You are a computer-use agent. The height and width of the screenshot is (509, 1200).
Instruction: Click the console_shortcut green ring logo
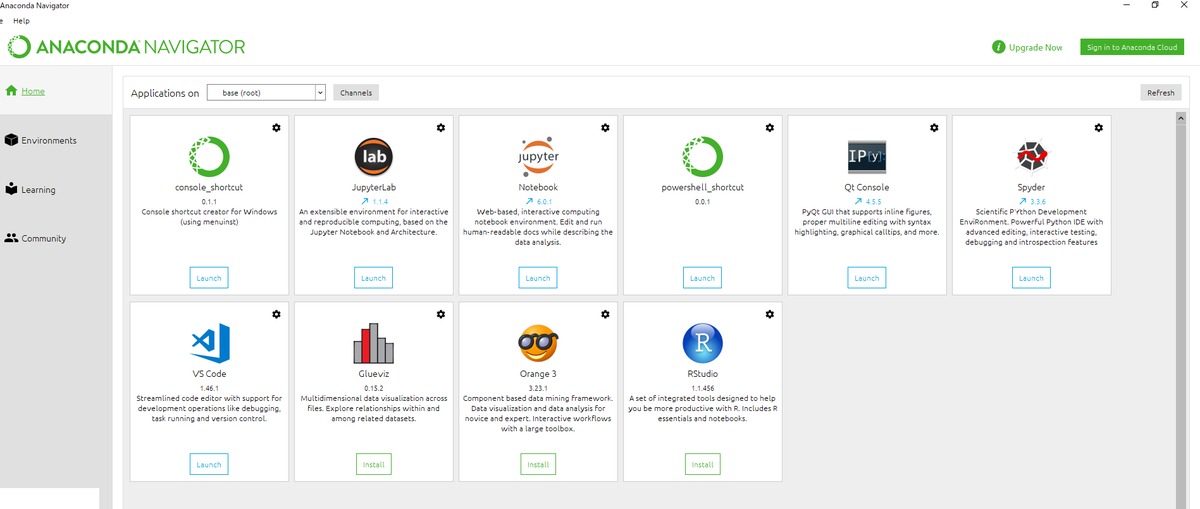point(209,156)
